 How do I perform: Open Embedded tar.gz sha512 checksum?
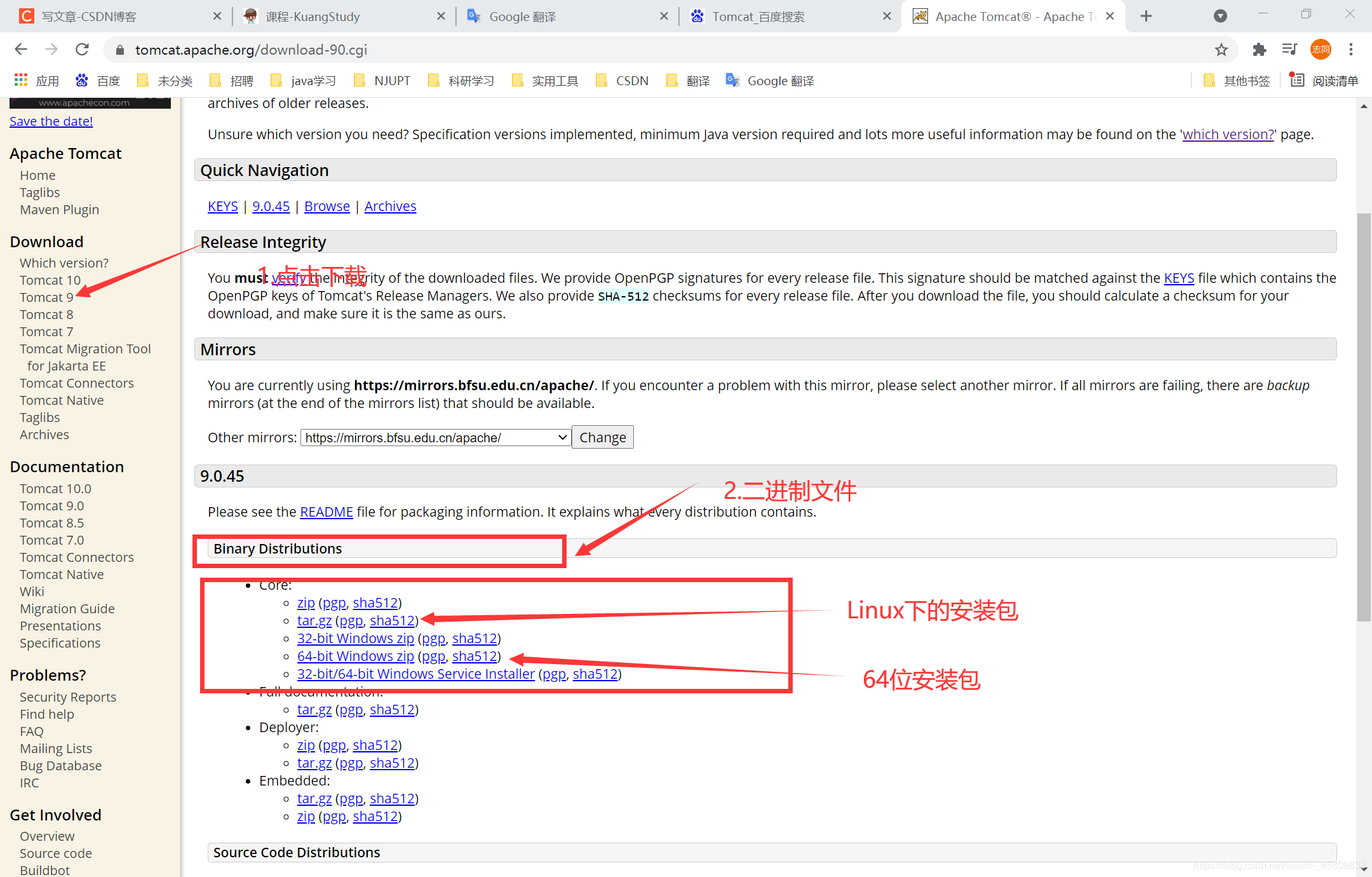pyautogui.click(x=392, y=799)
